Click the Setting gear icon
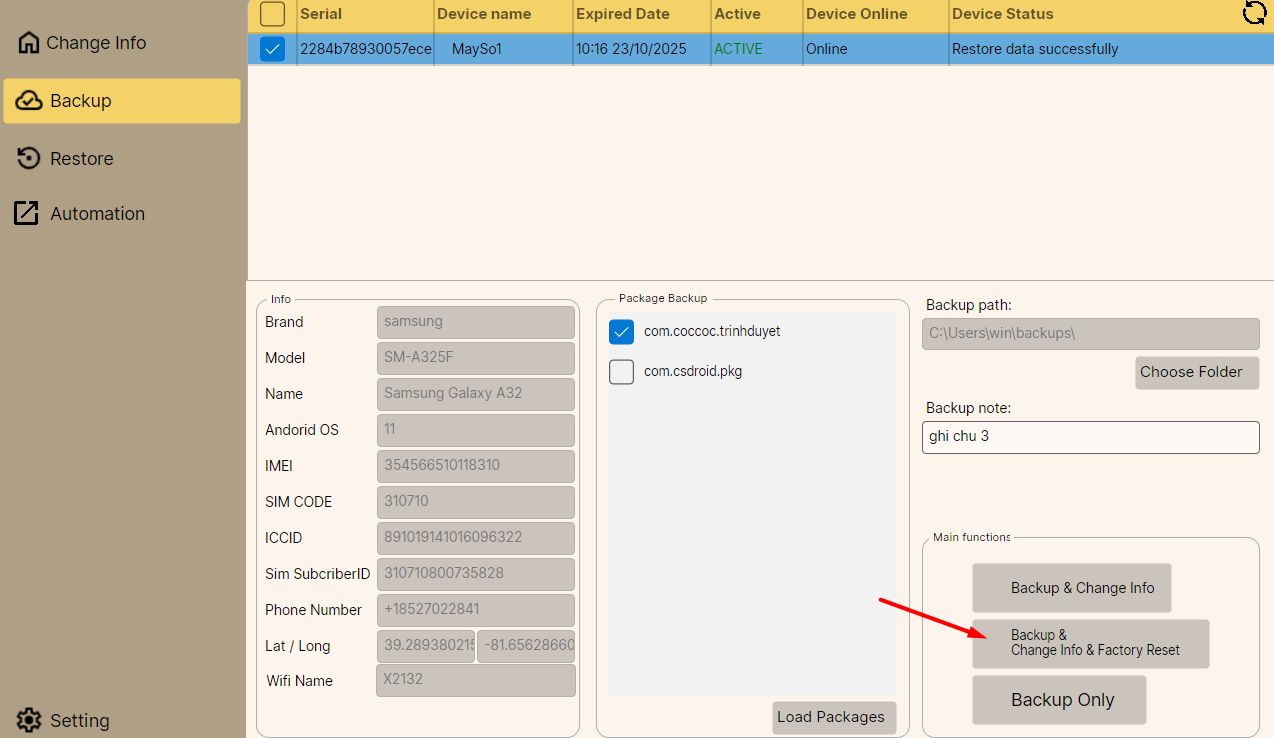 tap(29, 720)
